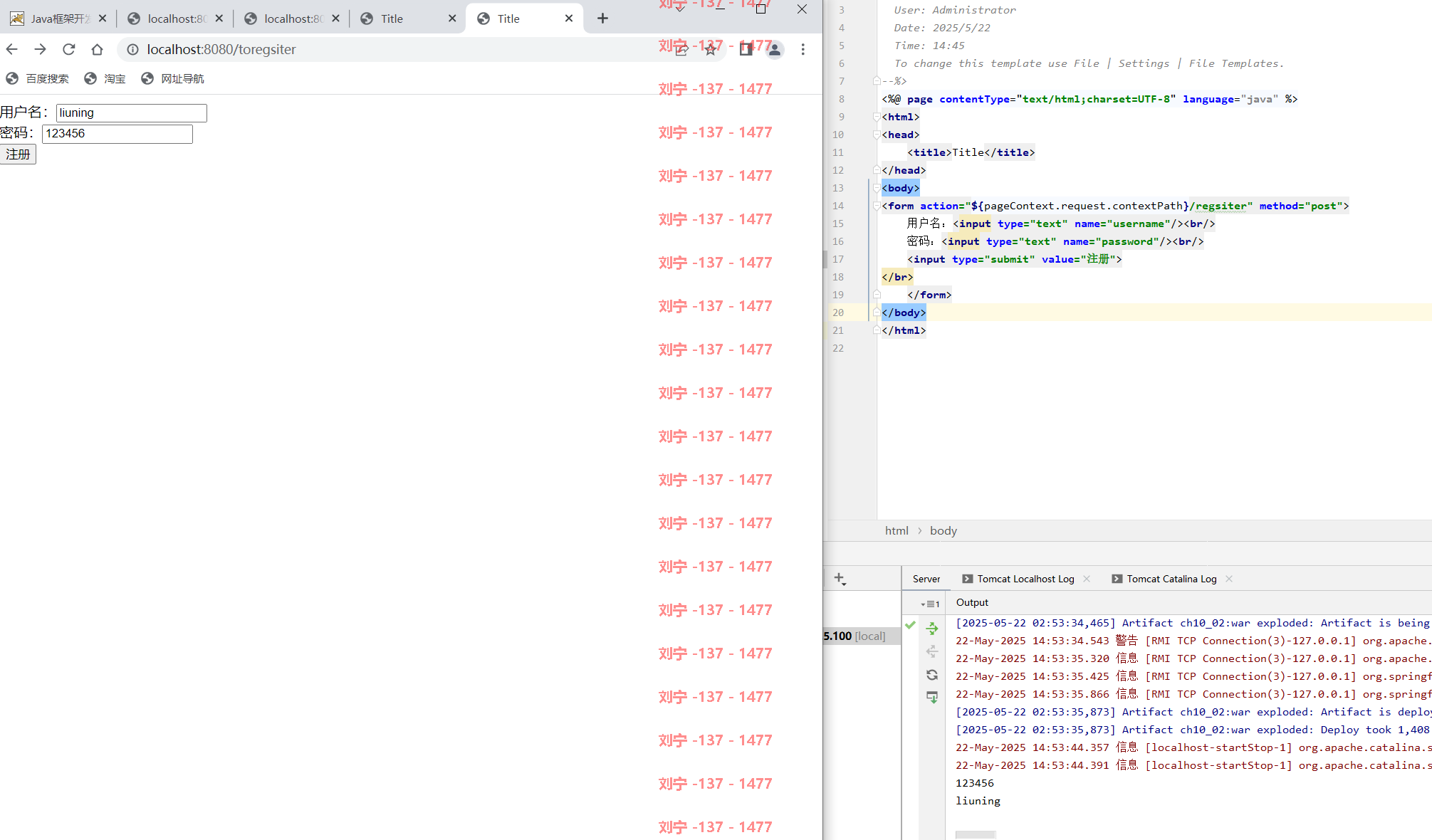Click submit input line in editor
1432x840 pixels.
pos(1014,259)
